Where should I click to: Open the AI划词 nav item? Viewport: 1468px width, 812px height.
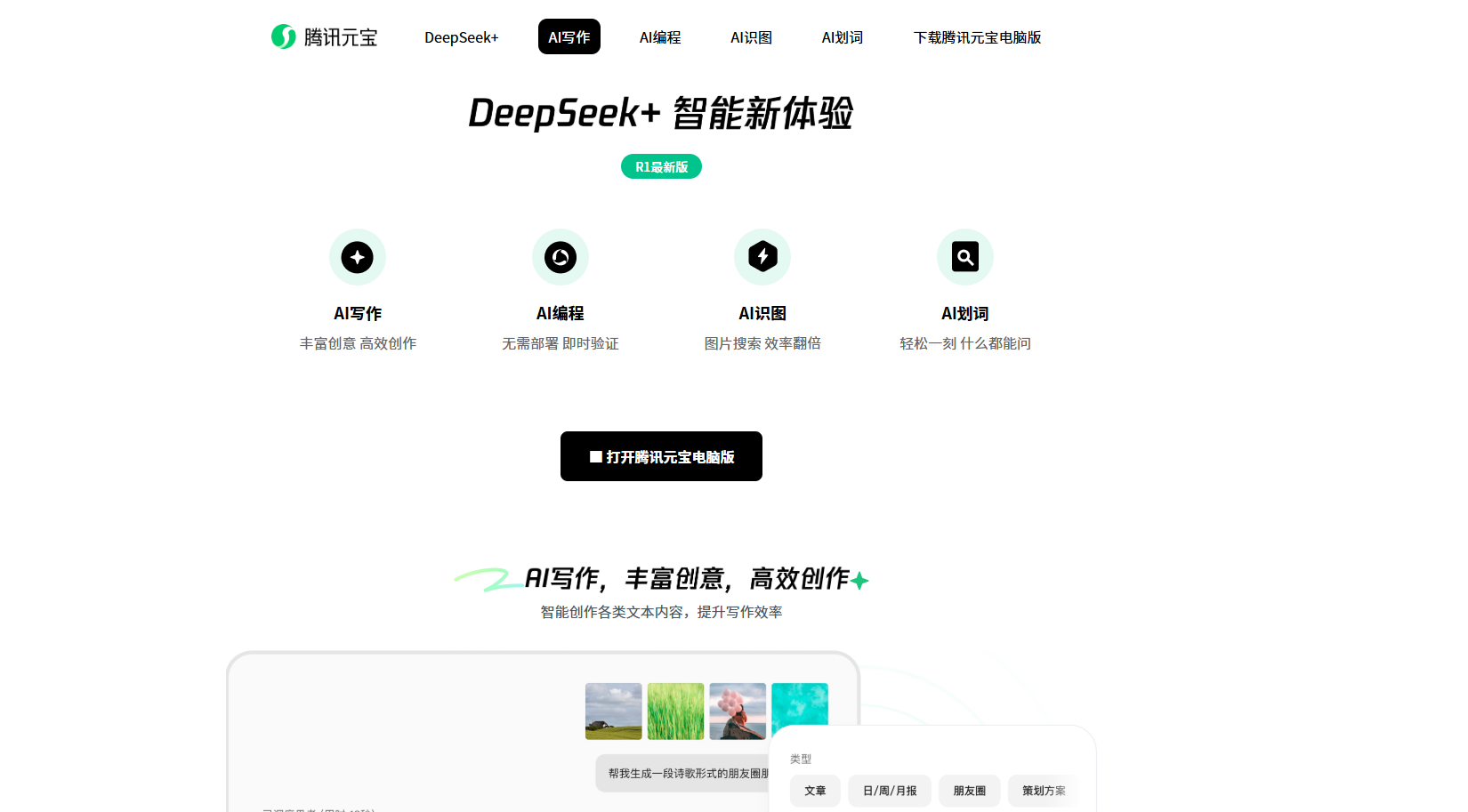843,37
